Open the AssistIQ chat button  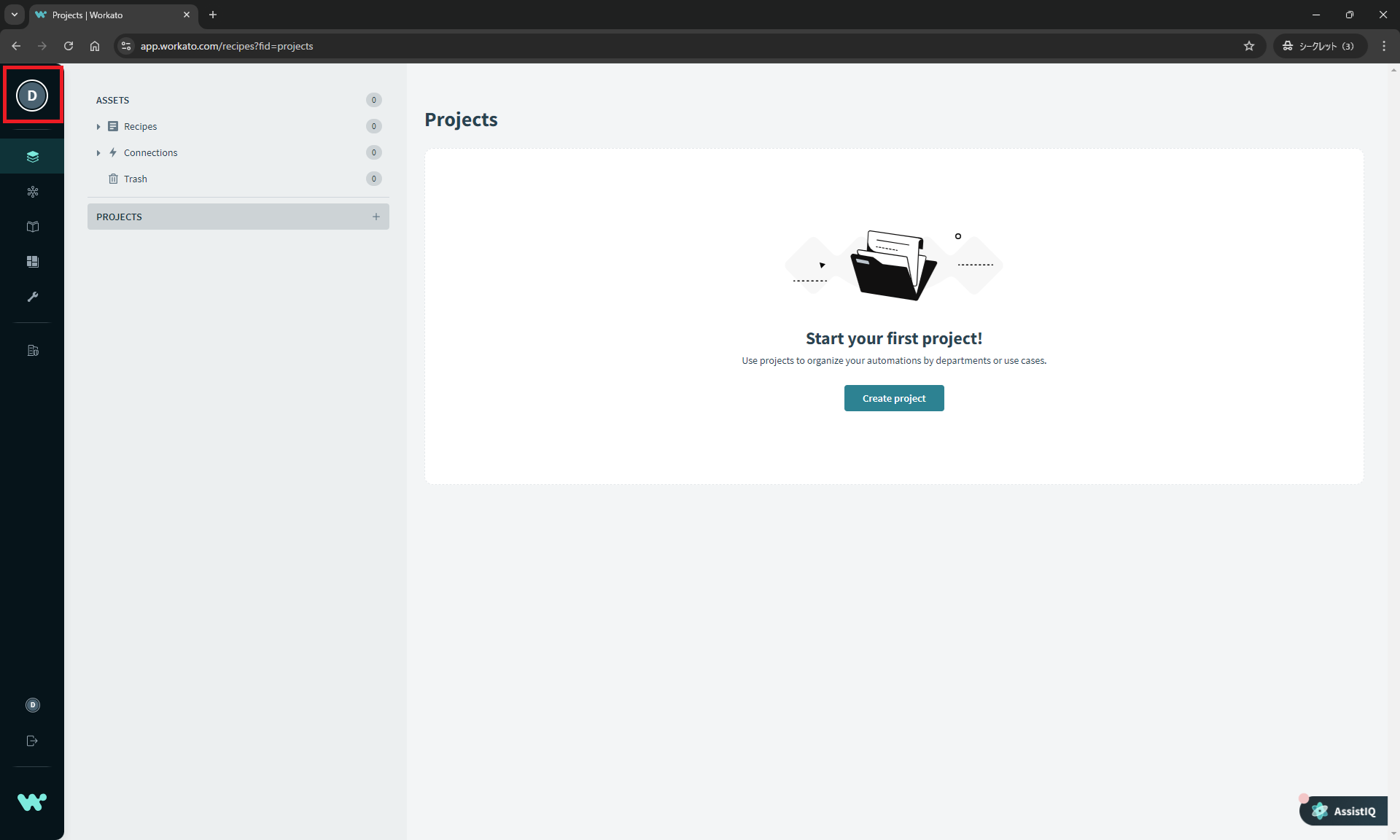pos(1345,811)
